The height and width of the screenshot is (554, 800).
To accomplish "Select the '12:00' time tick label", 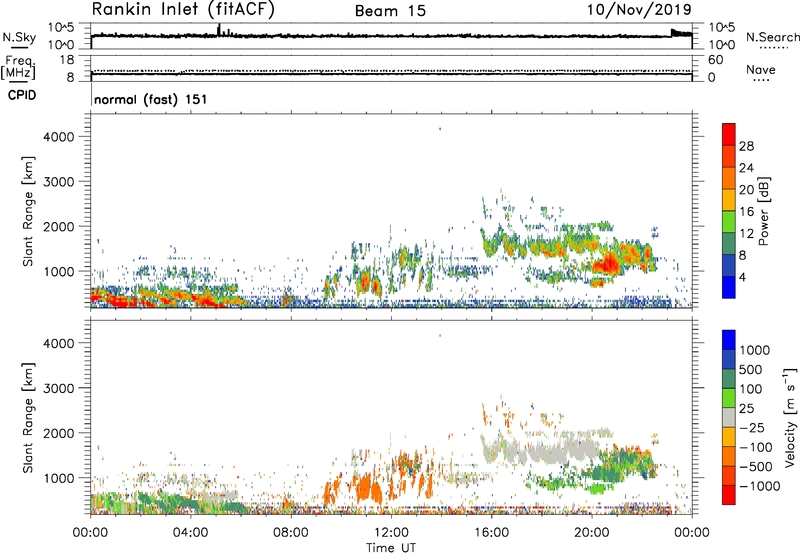I will coord(391,533).
